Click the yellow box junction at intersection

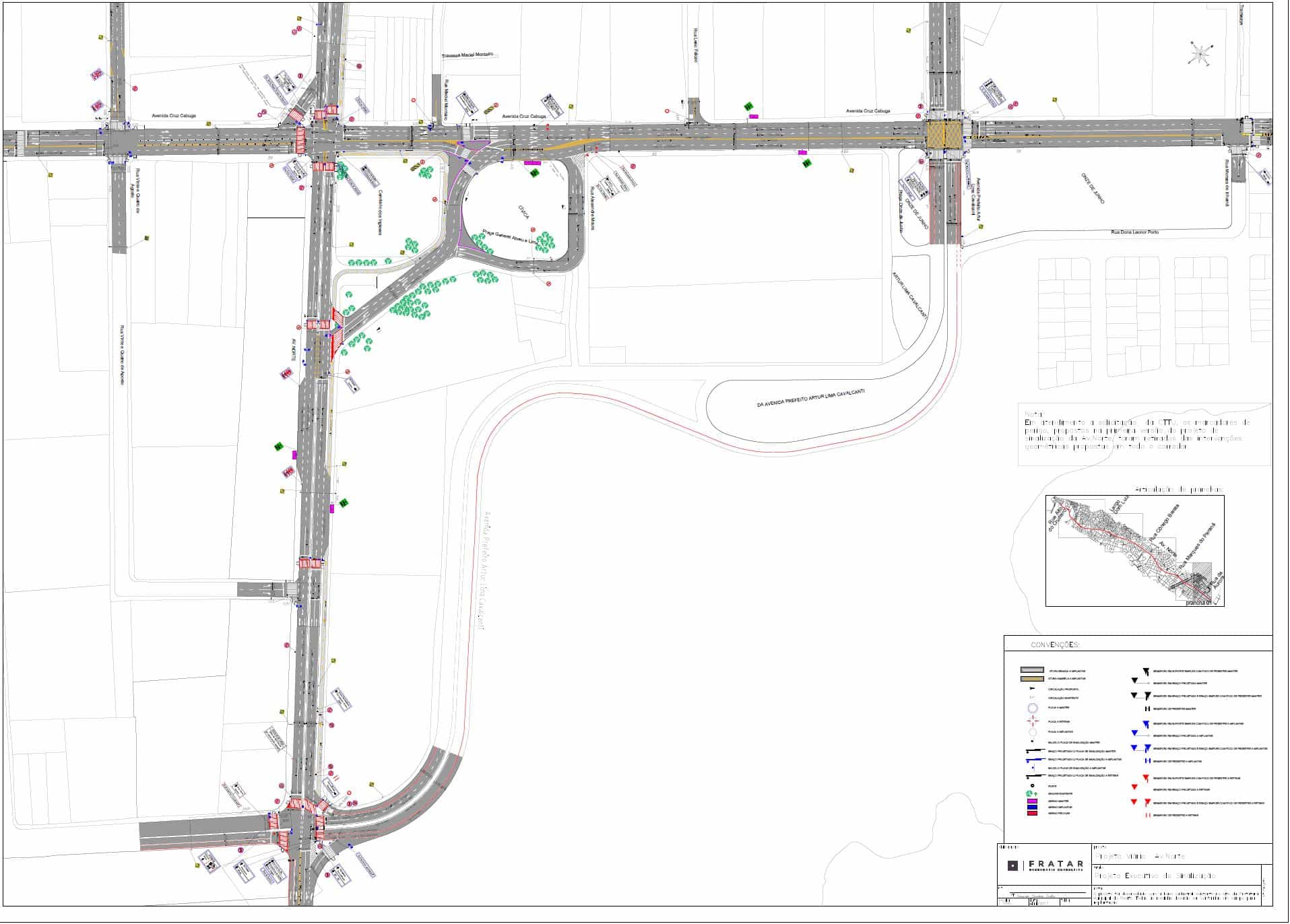click(943, 135)
